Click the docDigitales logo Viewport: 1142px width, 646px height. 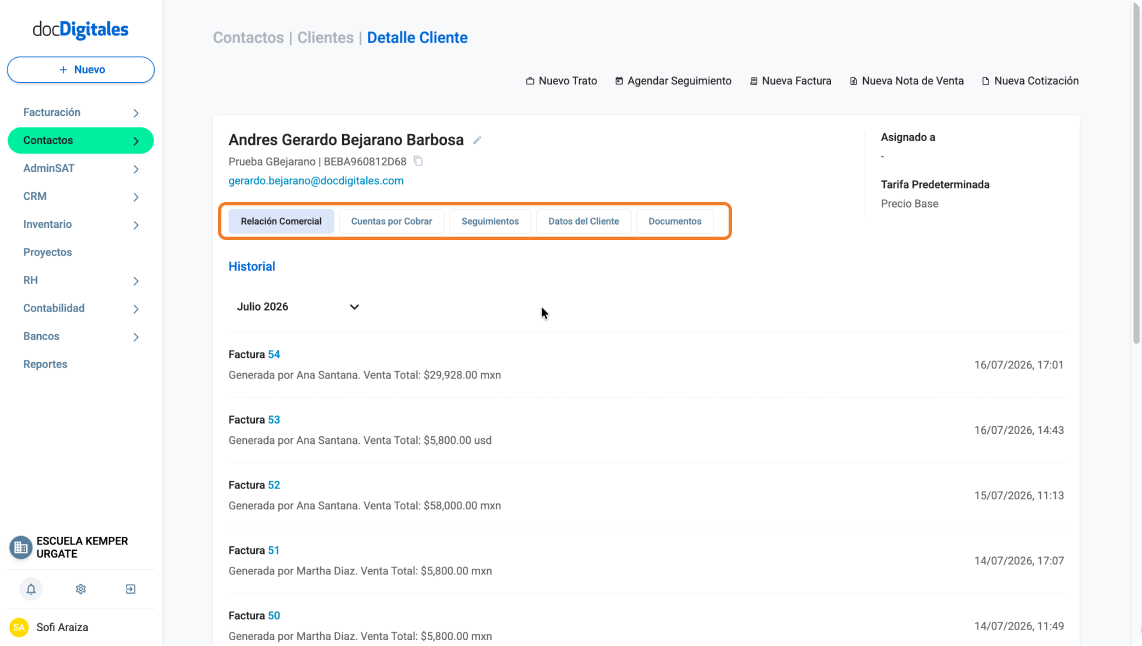(80, 29)
